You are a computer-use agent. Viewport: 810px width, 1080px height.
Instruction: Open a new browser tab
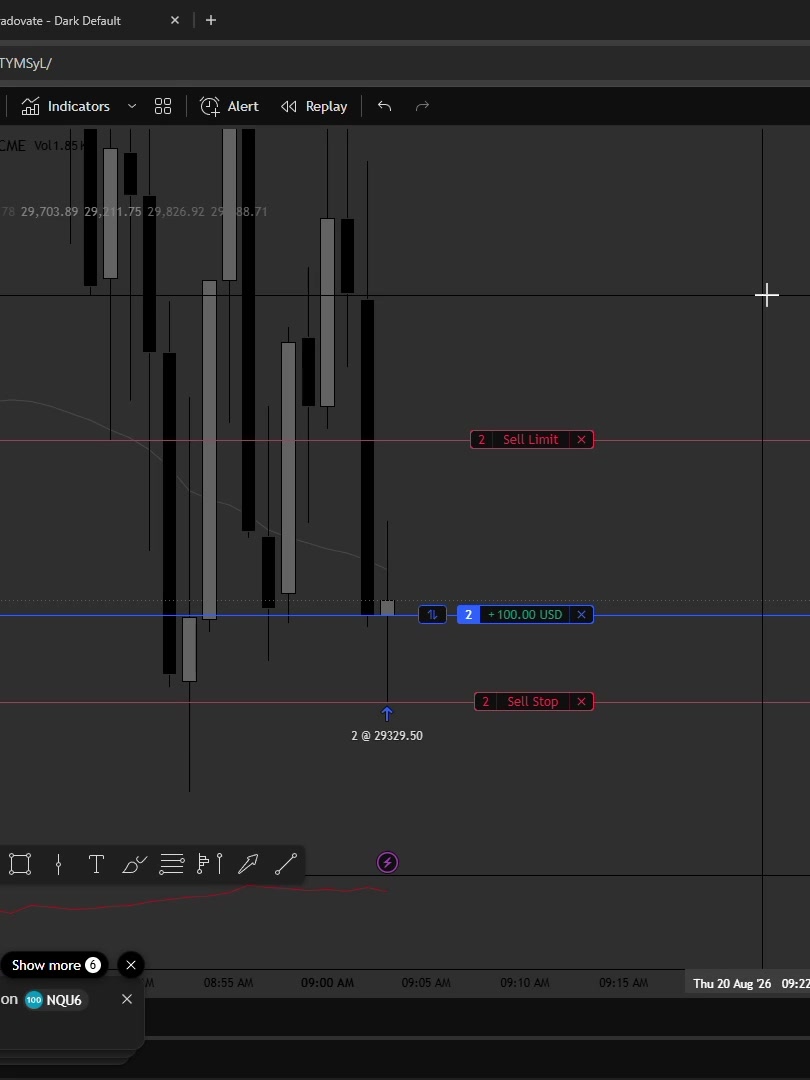(211, 21)
